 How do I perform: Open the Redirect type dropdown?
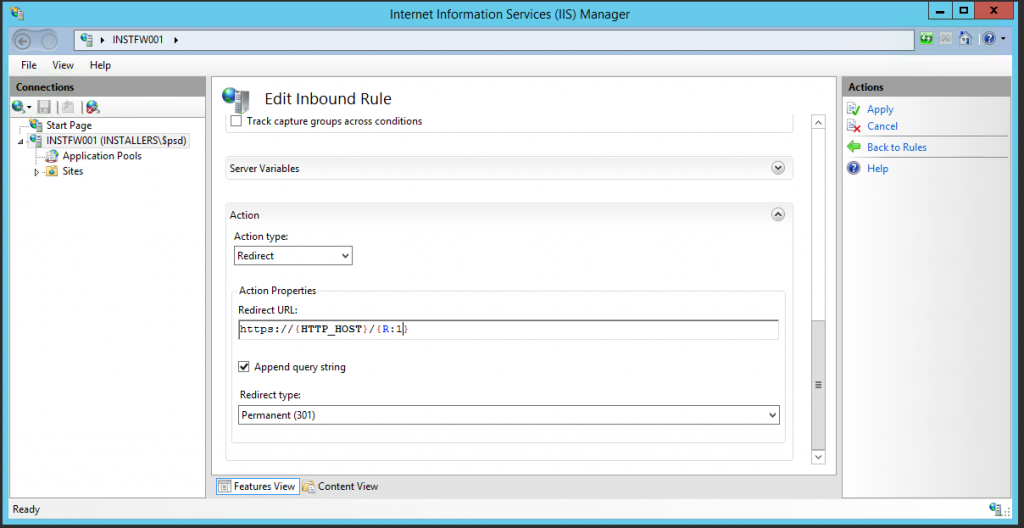point(509,415)
